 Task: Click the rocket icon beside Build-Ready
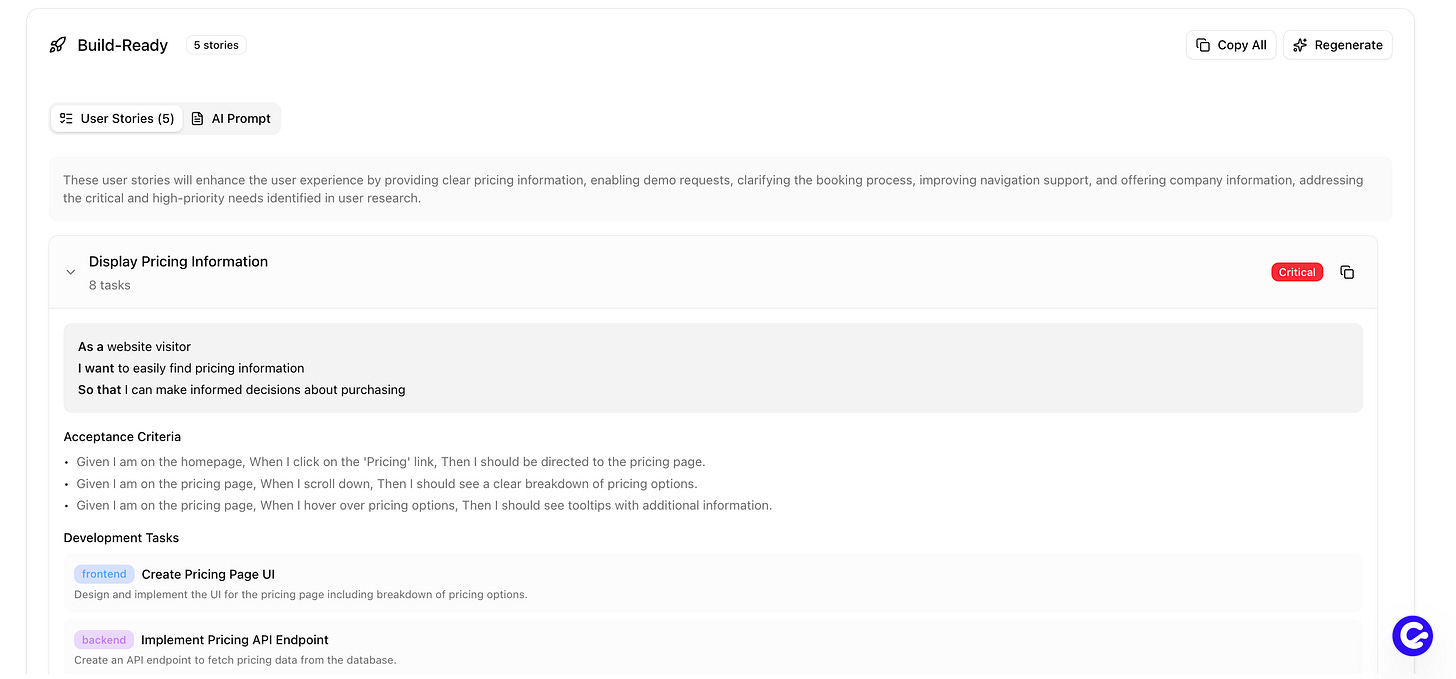[x=58, y=45]
